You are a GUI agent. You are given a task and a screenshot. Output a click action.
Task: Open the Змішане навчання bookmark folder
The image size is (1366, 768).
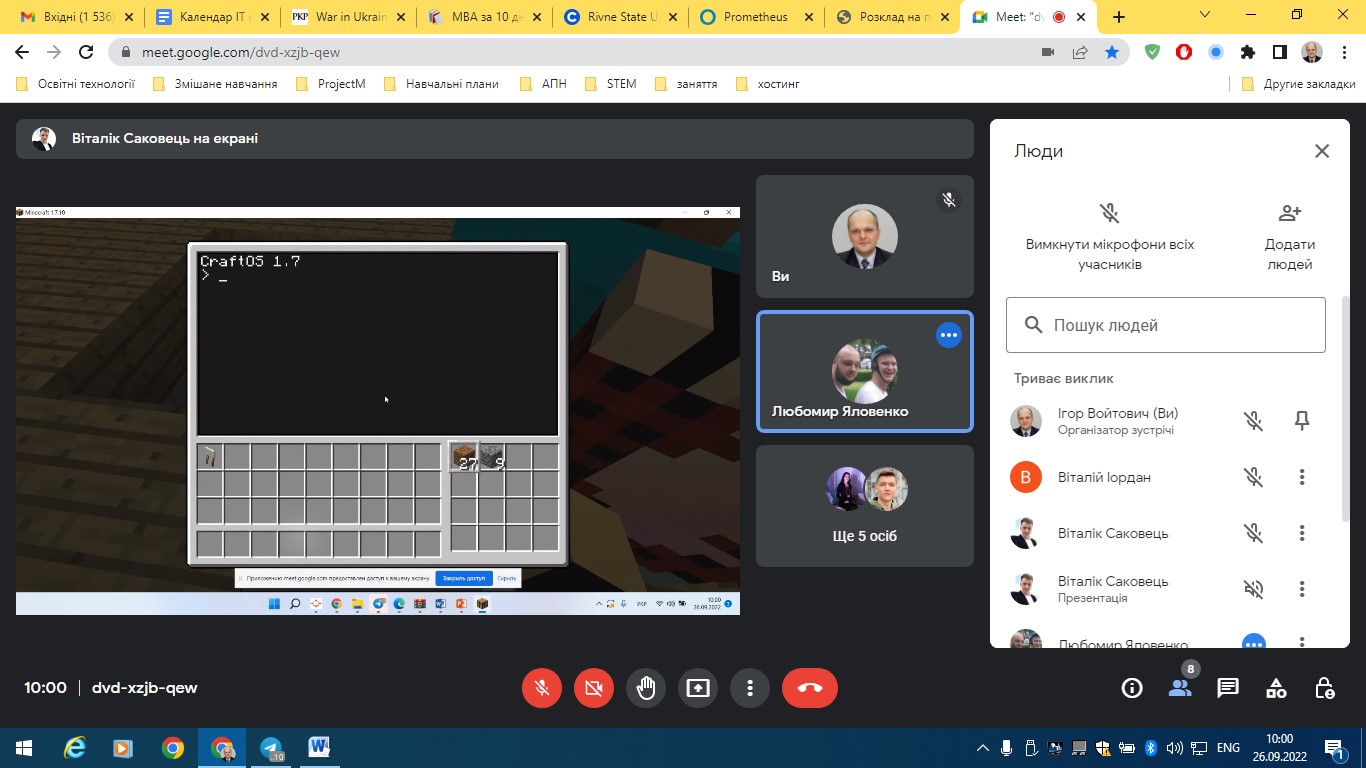(x=215, y=84)
